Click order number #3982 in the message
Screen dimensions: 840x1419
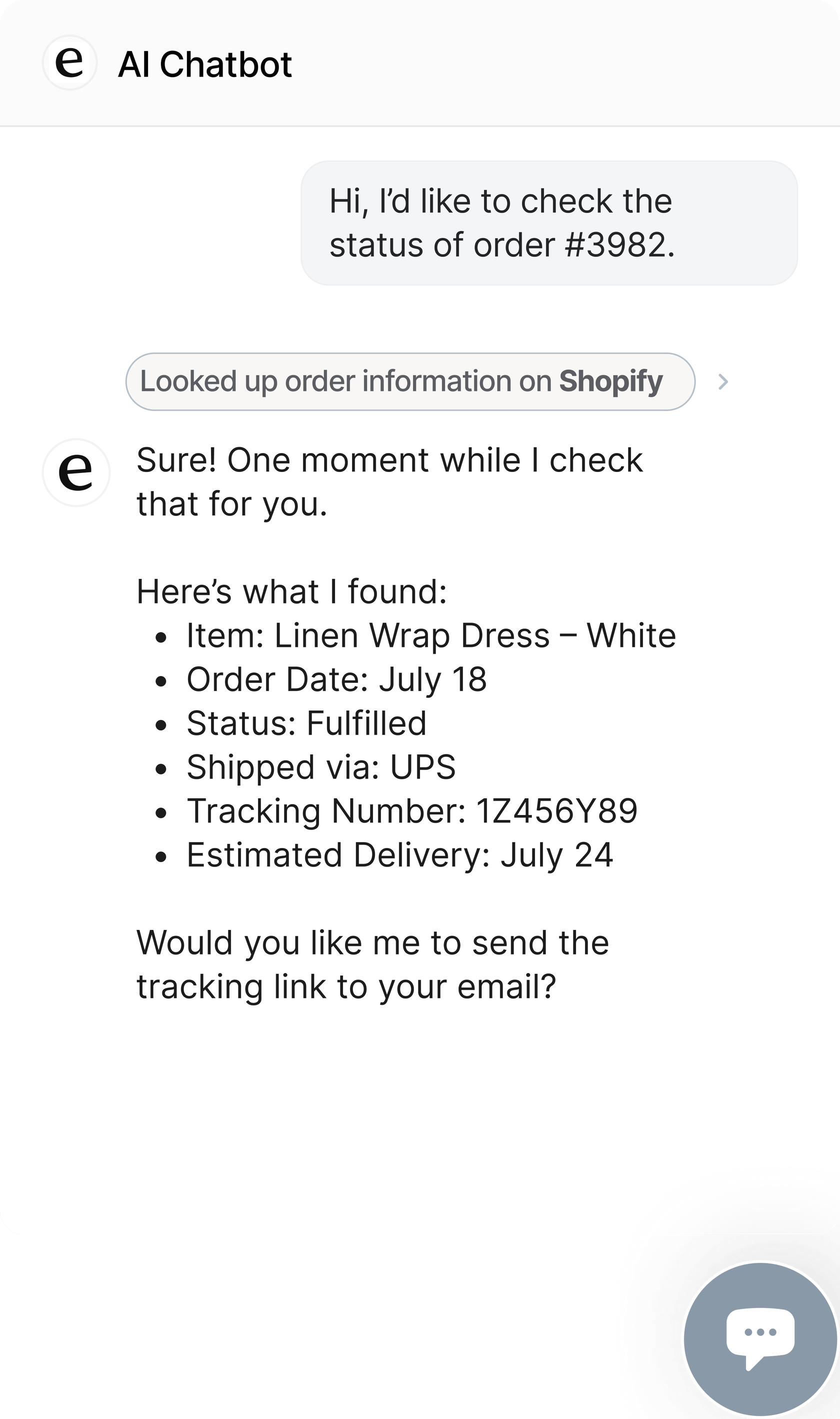tap(619, 245)
